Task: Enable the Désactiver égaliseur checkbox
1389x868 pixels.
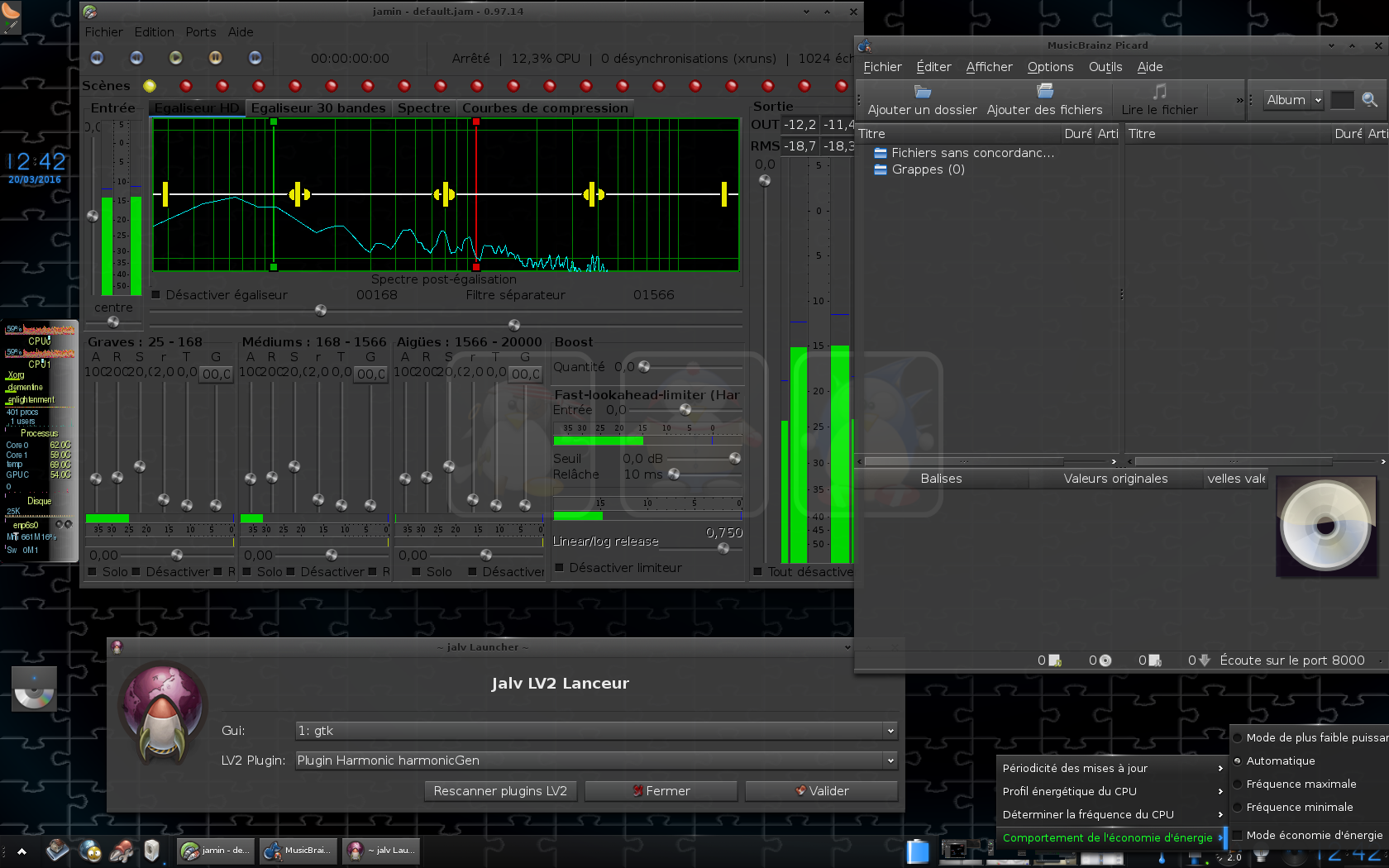Action: (x=157, y=295)
